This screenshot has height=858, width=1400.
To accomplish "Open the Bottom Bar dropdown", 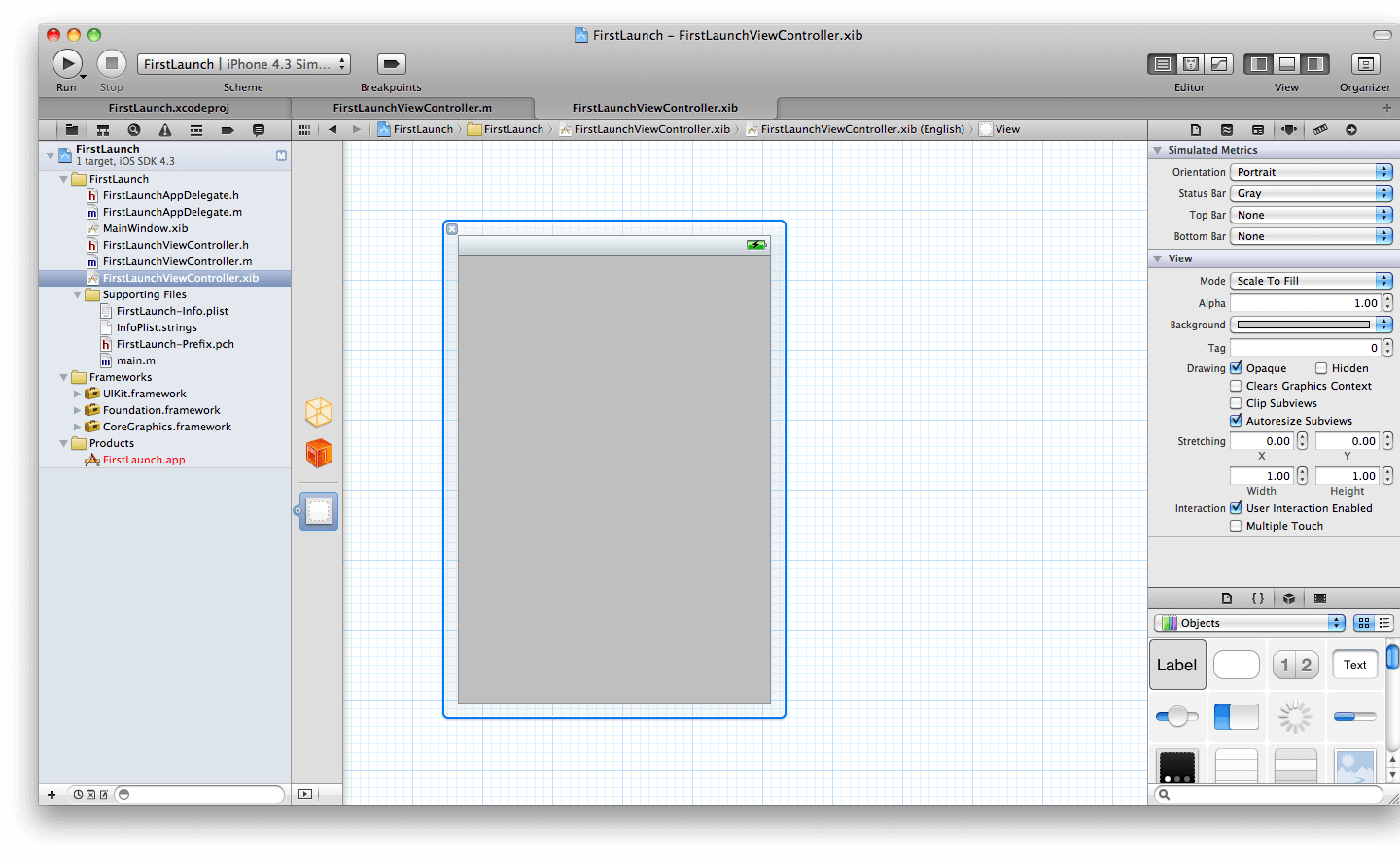I will pyautogui.click(x=1312, y=236).
